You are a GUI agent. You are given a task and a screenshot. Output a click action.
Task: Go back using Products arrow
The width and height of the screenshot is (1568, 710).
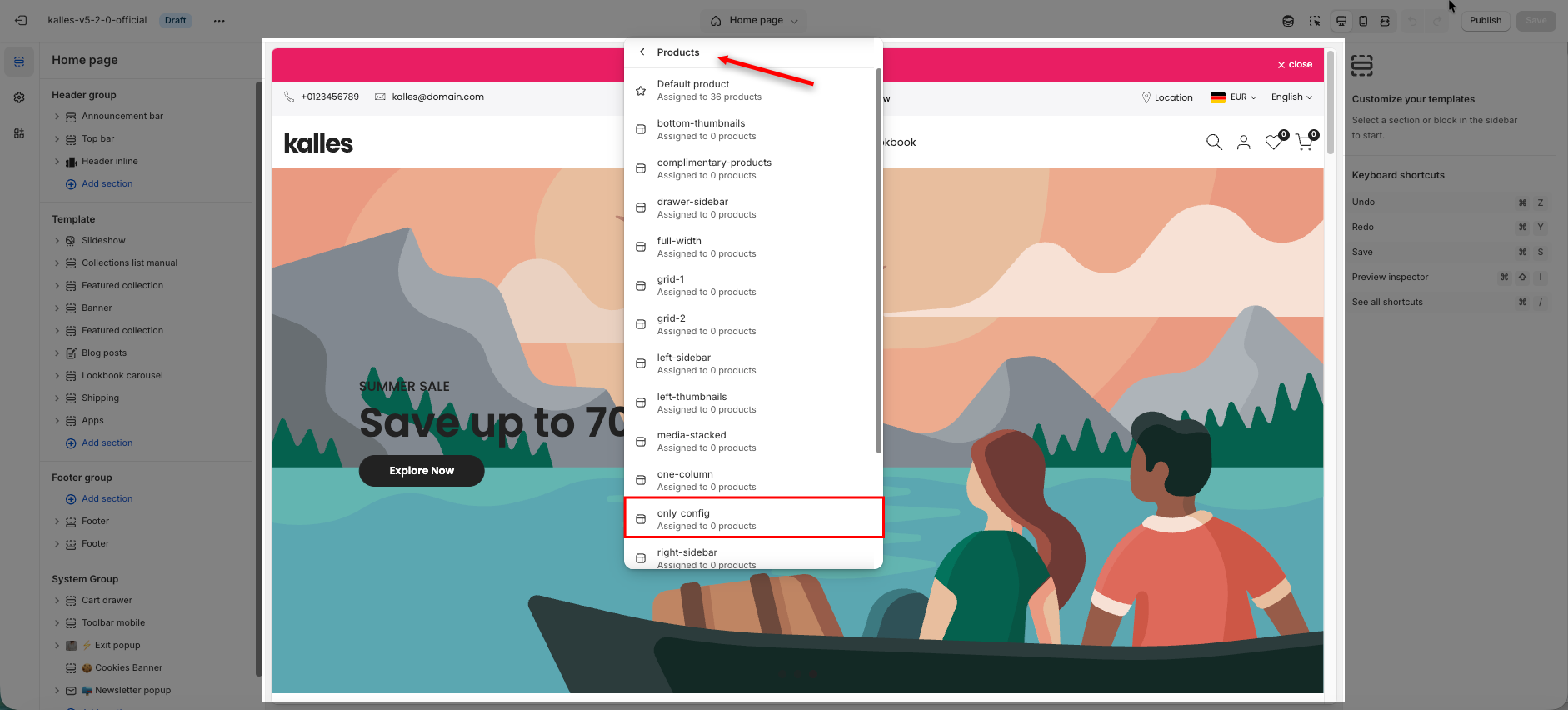pos(642,52)
